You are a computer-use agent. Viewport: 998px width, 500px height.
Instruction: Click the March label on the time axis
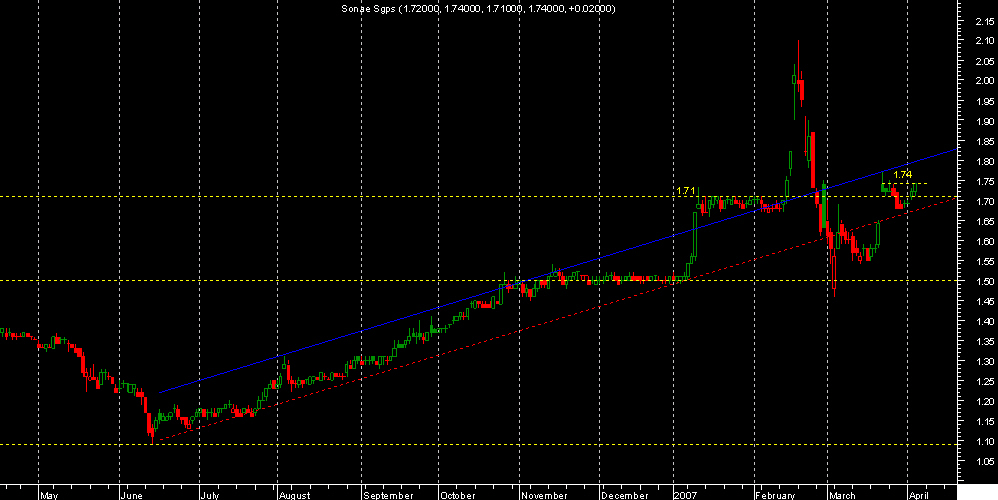(x=843, y=496)
